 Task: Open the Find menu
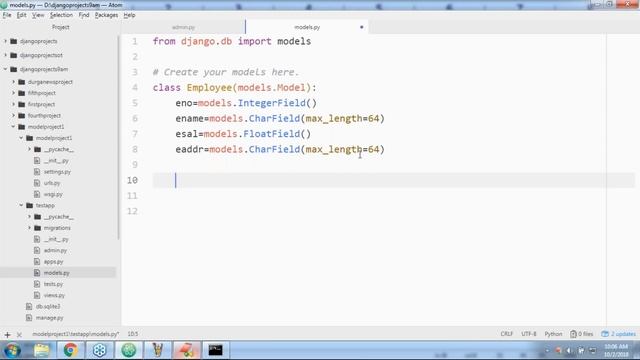tap(84, 15)
